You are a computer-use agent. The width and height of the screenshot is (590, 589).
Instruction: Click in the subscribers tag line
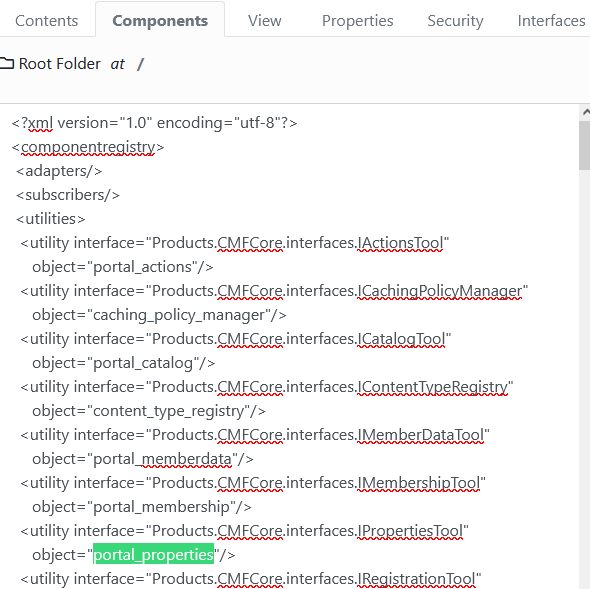click(x=68, y=195)
